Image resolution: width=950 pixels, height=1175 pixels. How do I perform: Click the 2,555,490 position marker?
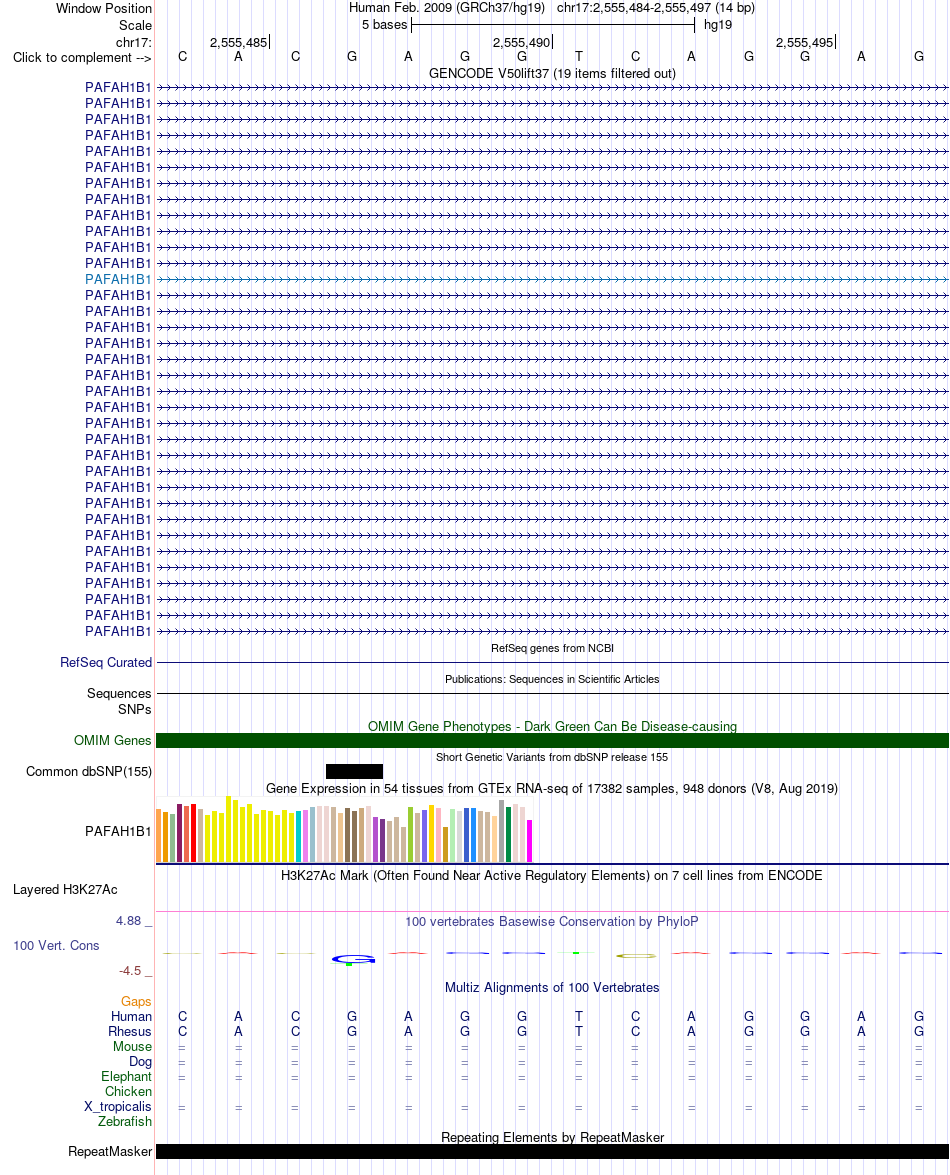522,43
